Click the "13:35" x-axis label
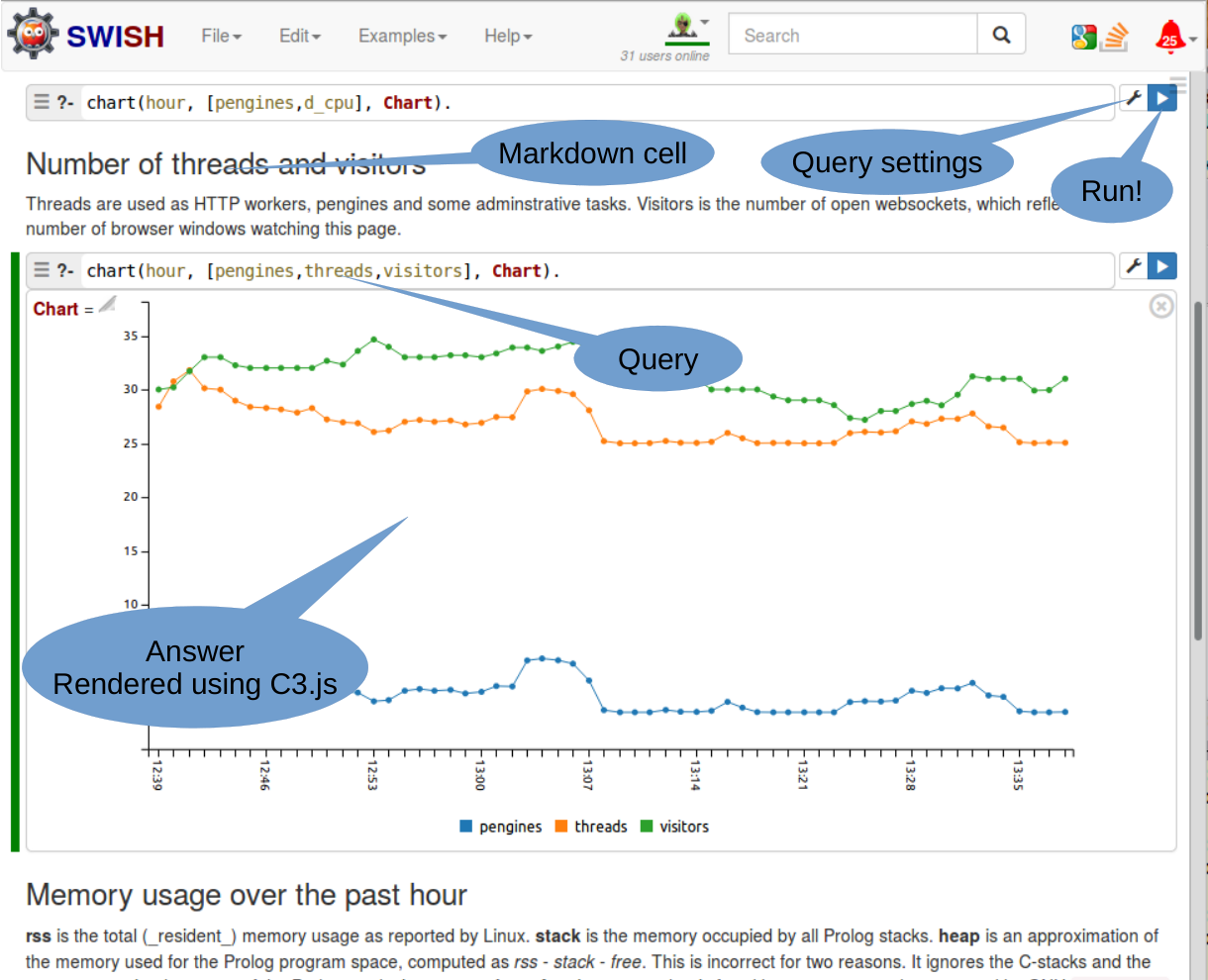The height and width of the screenshot is (980, 1208). (1018, 774)
